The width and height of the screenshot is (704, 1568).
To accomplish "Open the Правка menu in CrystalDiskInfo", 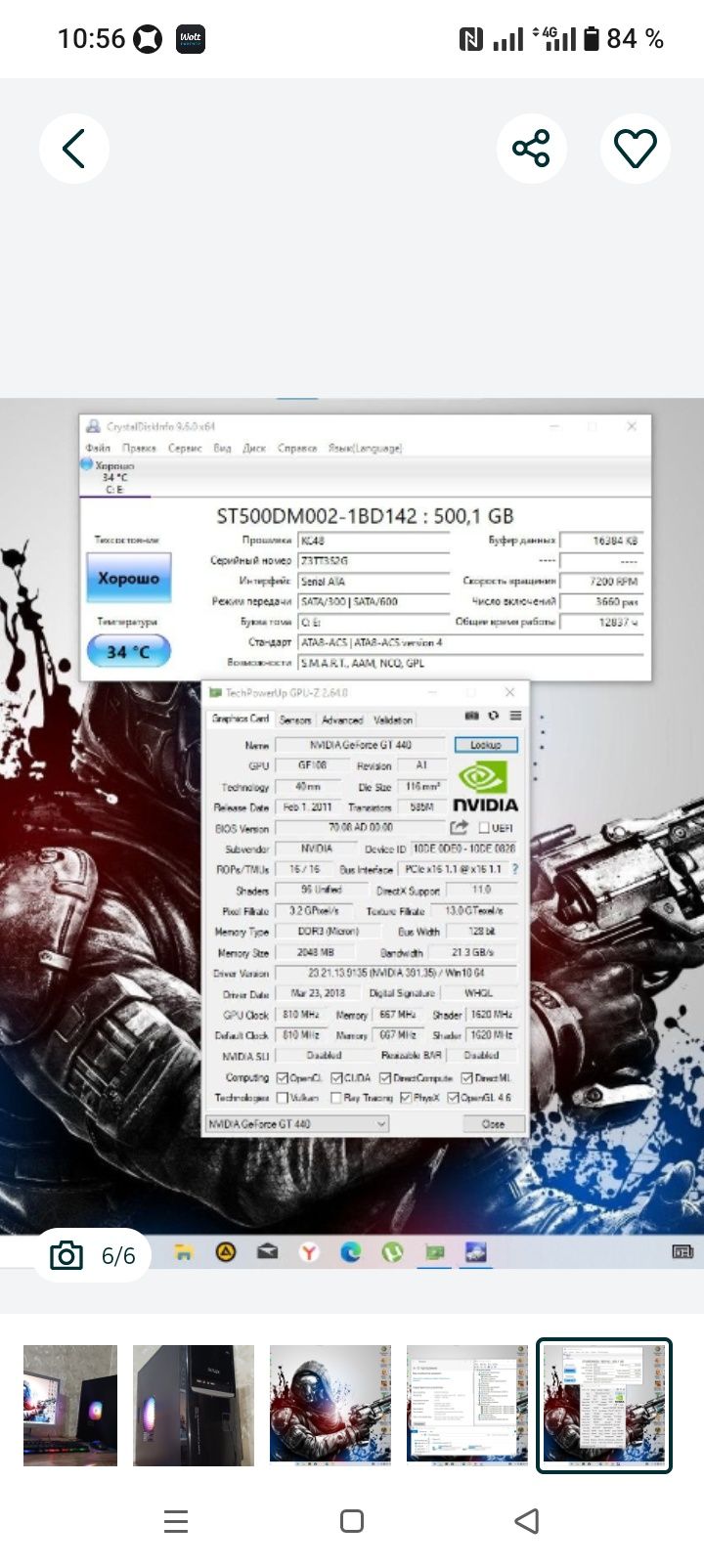I will pos(140,448).
